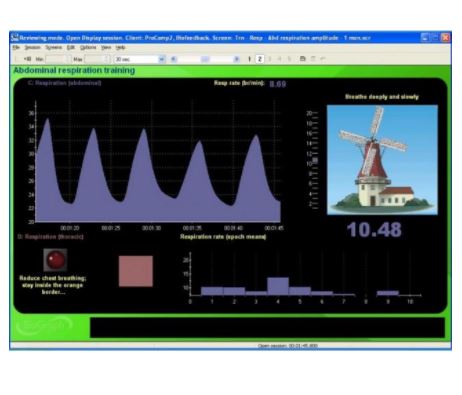Click the session scrollbar right arrow

(x=237, y=59)
